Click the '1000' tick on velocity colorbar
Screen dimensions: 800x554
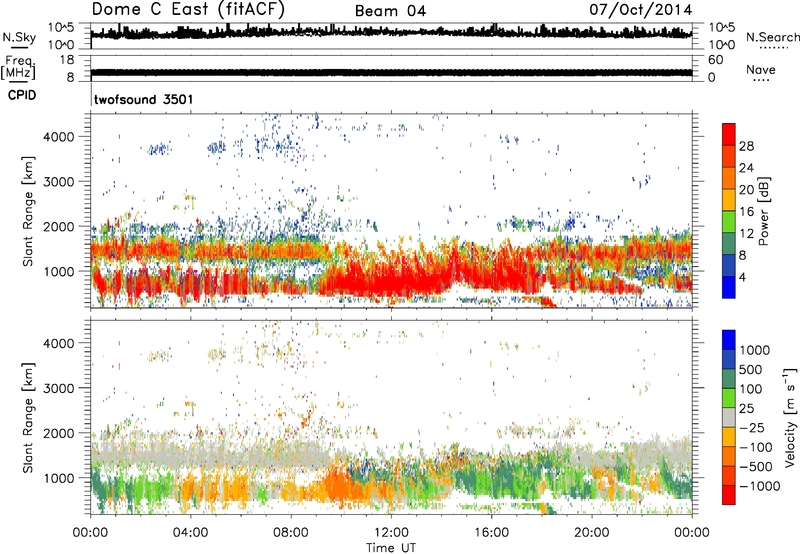[x=755, y=350]
